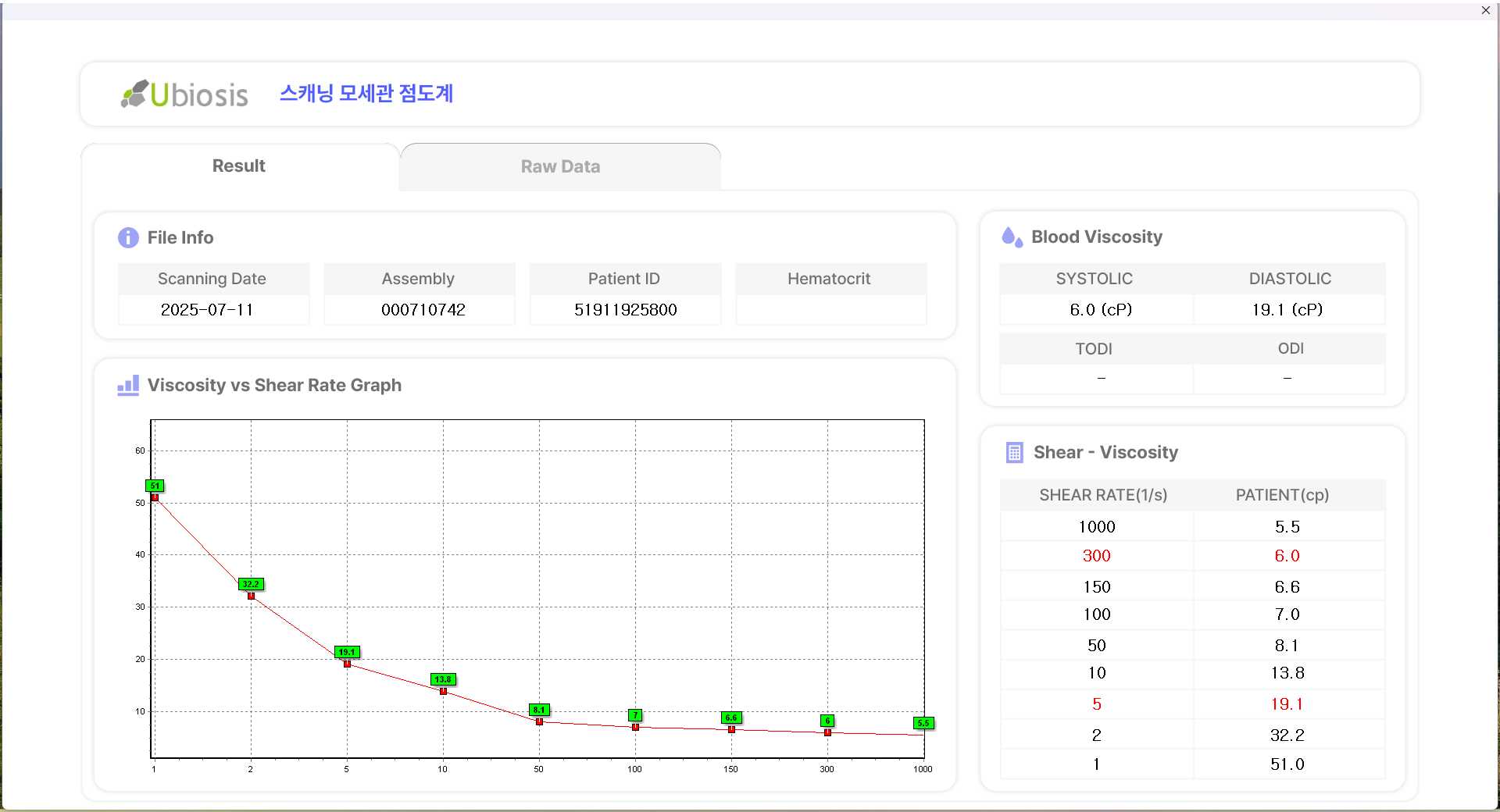This screenshot has height=812, width=1500.
Task: Click the Ubiosis logo icon
Action: tap(134, 94)
